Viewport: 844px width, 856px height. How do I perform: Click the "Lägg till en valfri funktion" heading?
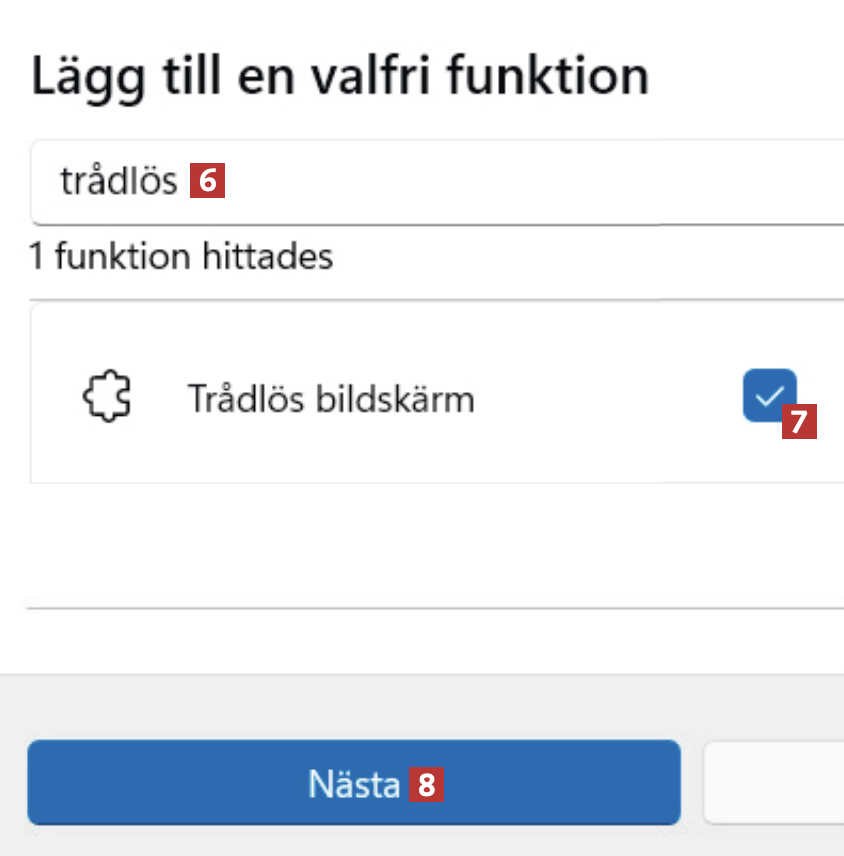coord(340,76)
